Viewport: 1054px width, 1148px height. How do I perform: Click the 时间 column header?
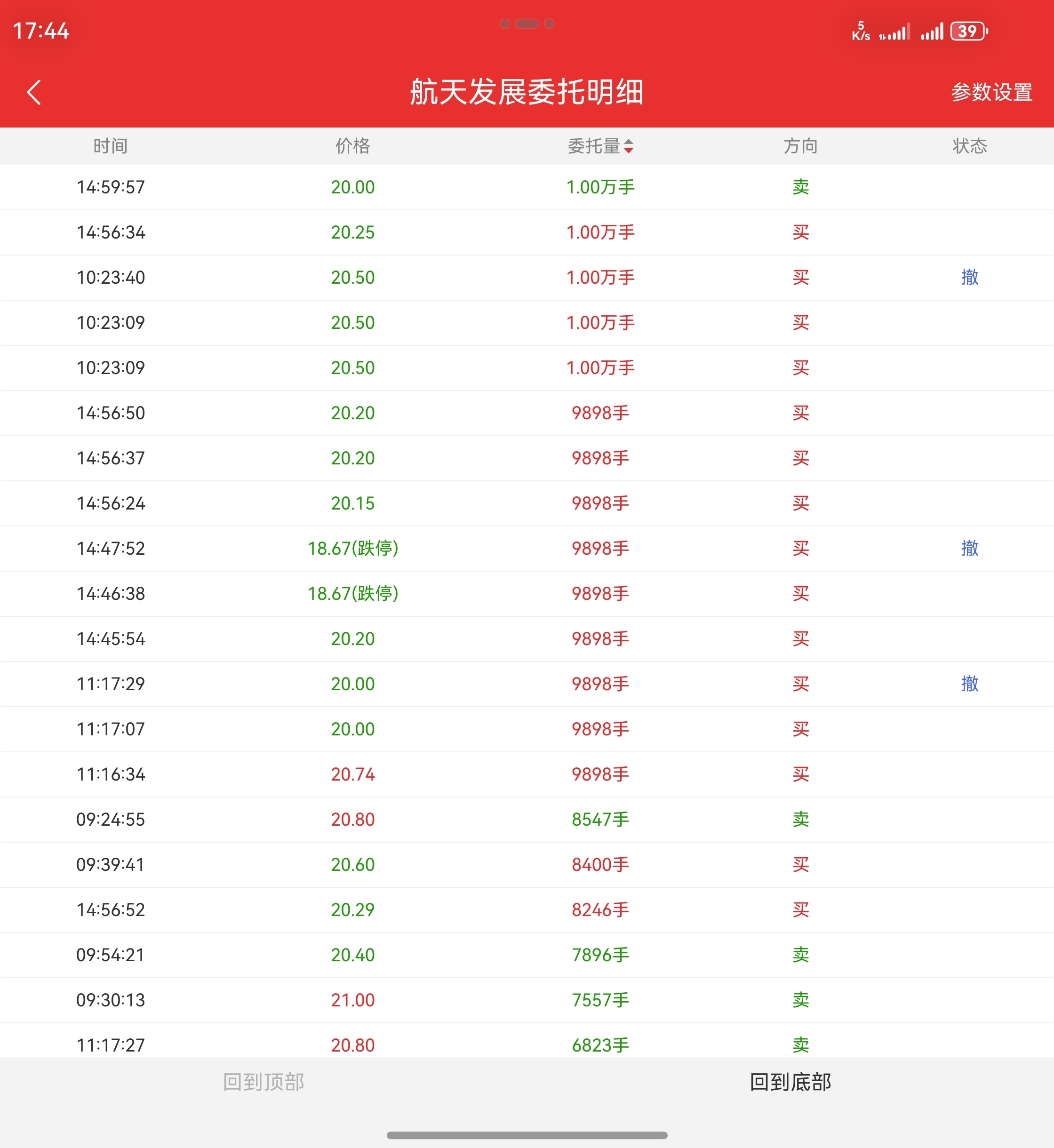pos(110,146)
